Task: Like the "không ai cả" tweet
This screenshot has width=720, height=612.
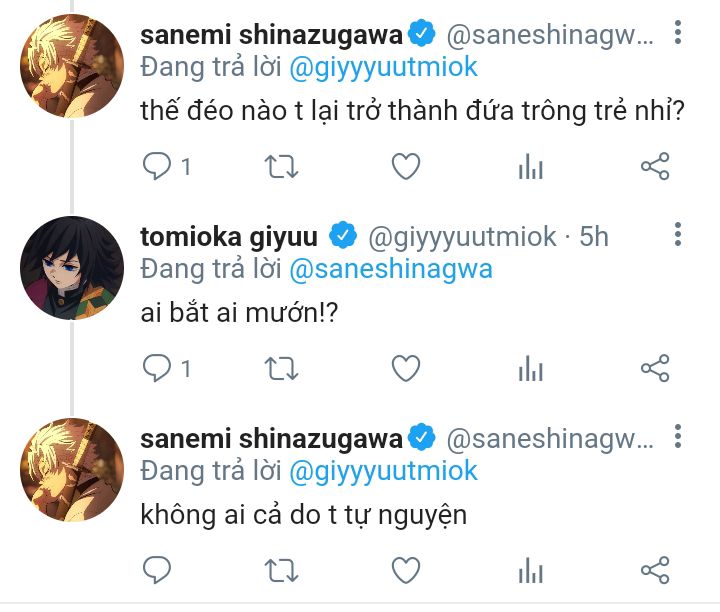Action: tap(405, 570)
